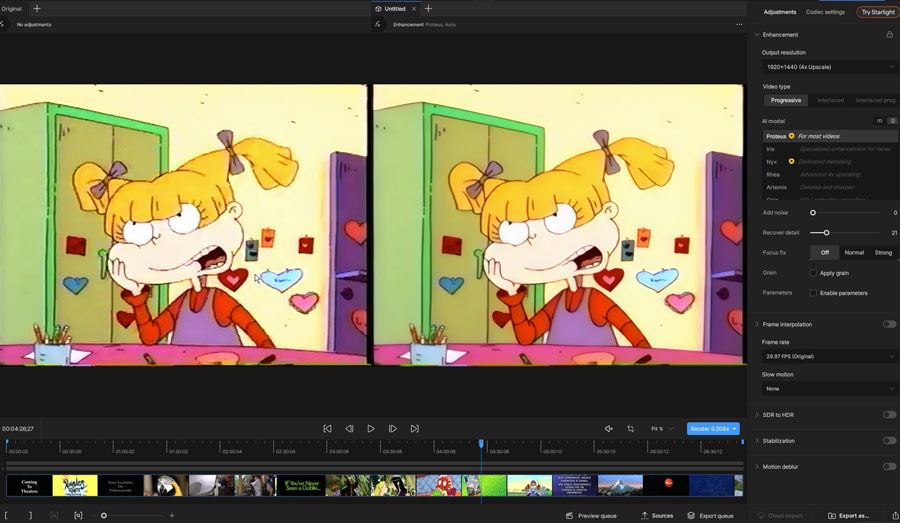This screenshot has height=523, width=900.
Task: Choose Progressive video type
Action: pyautogui.click(x=786, y=100)
